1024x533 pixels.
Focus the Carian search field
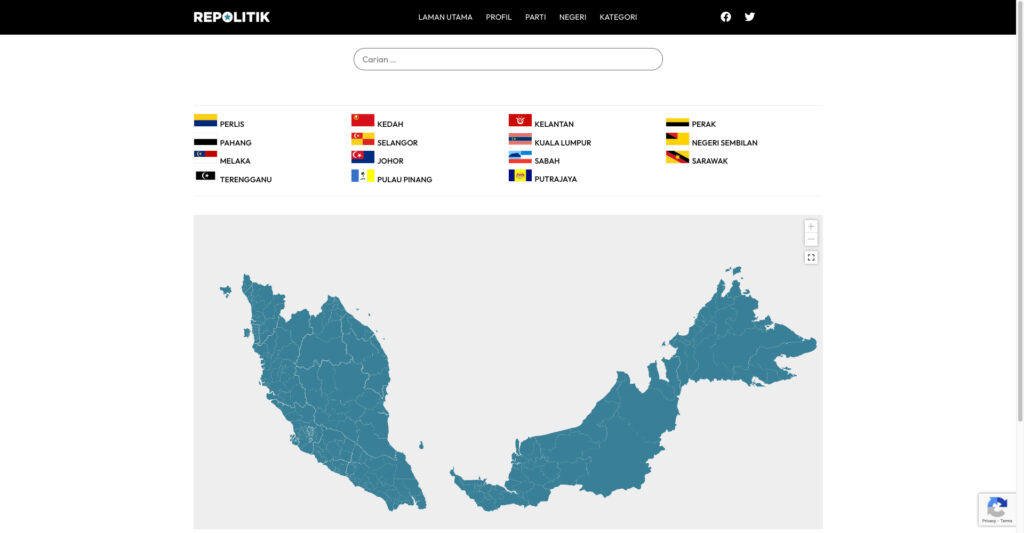click(x=508, y=60)
